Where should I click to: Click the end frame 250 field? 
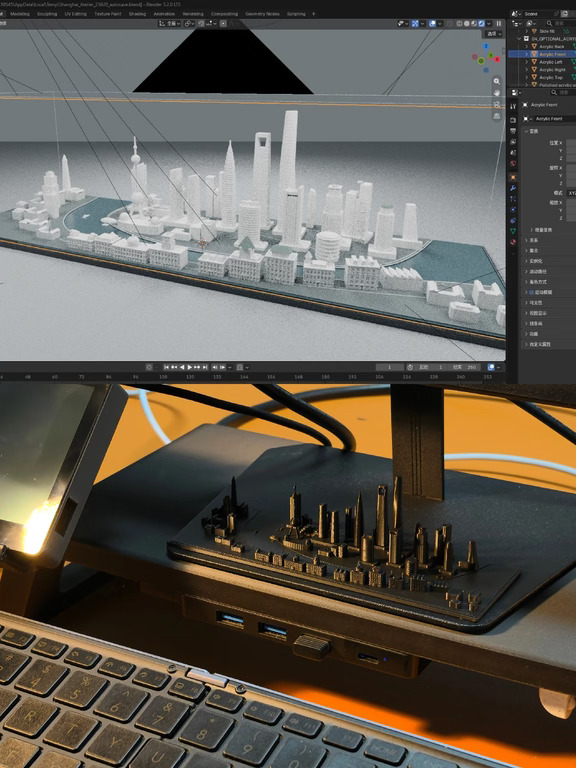coord(465,367)
